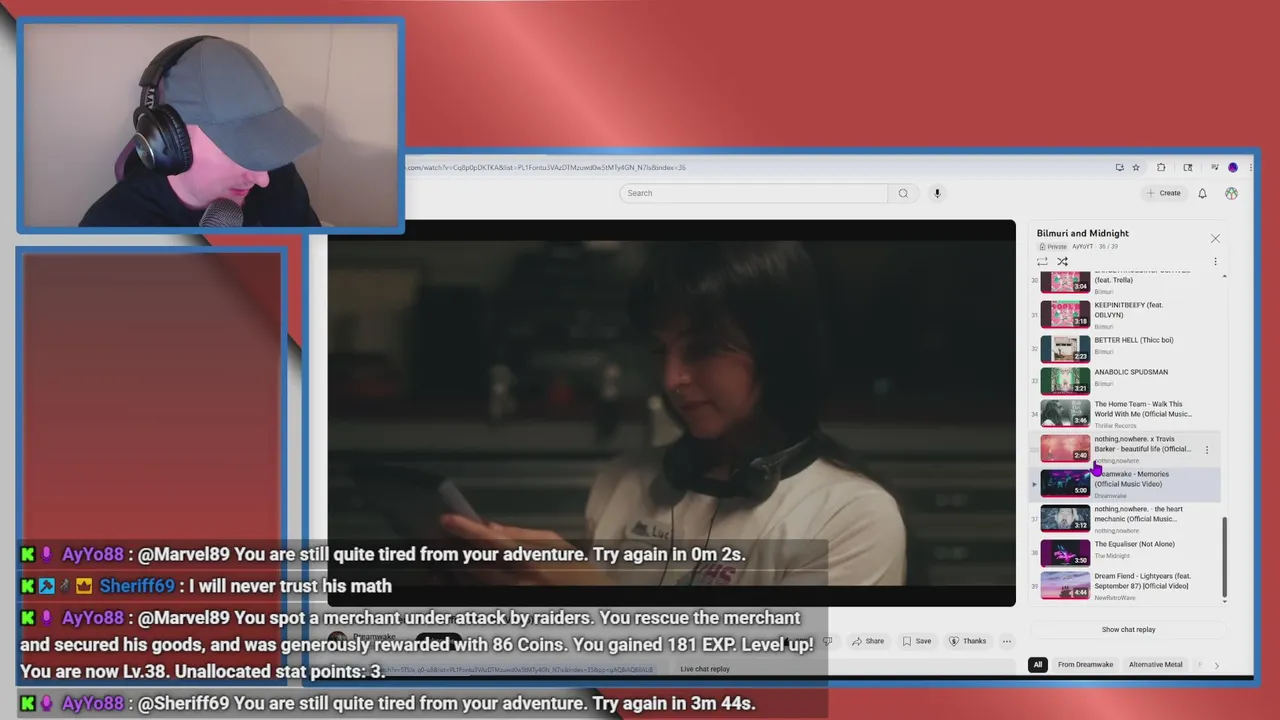Image resolution: width=1280 pixels, height=720 pixels.
Task: Open YouTube notifications bell
Action: [x=1202, y=193]
